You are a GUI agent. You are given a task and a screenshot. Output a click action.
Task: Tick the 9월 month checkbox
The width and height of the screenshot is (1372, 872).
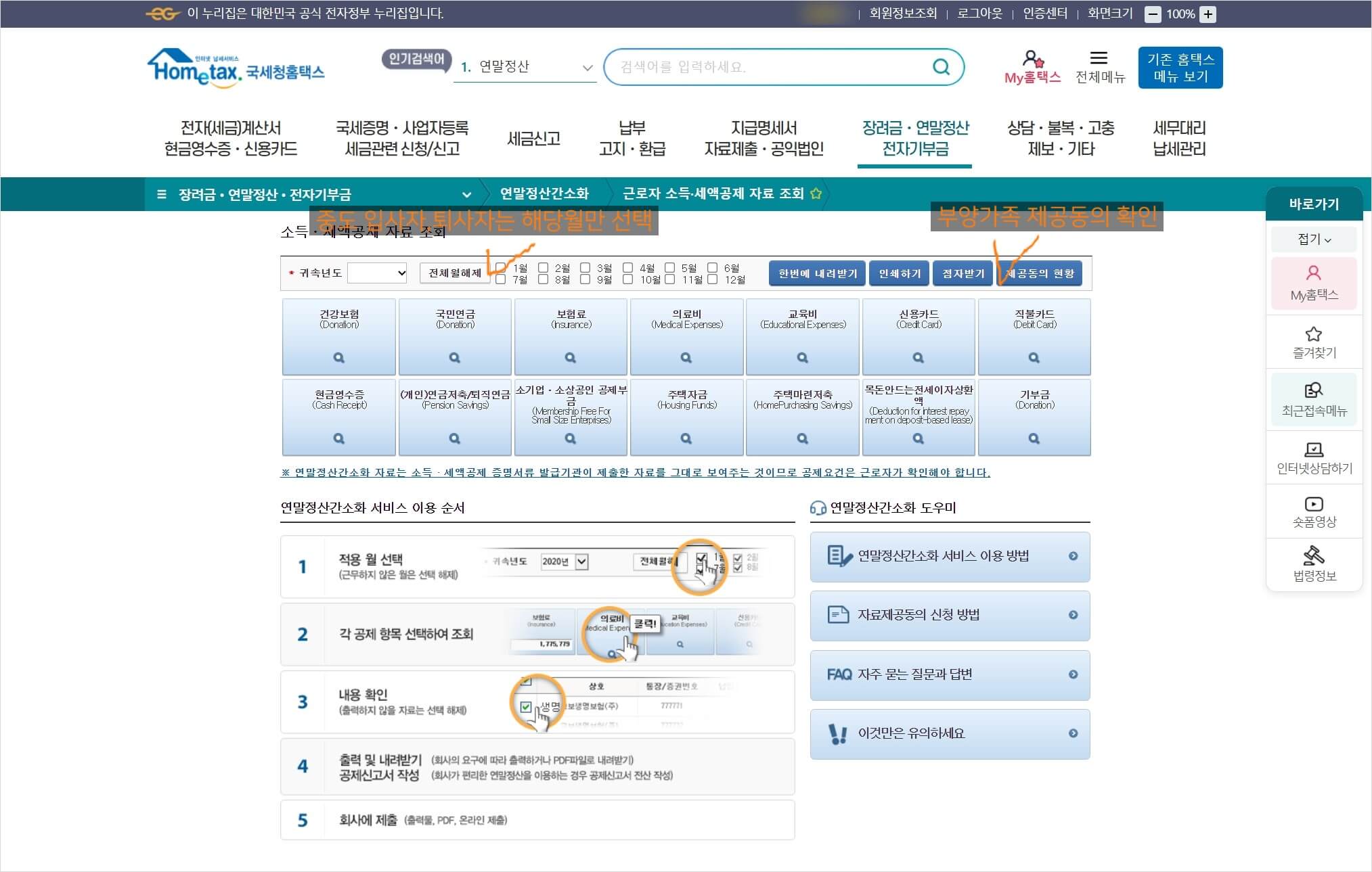point(585,279)
